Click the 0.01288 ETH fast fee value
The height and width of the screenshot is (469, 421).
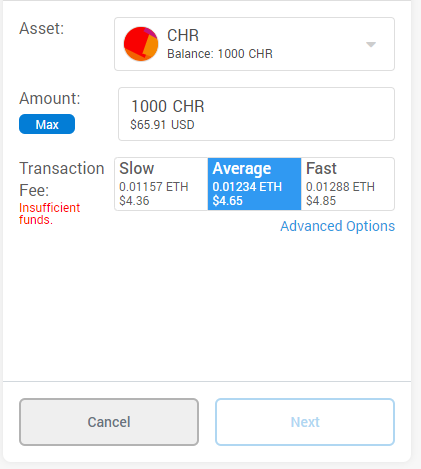click(340, 187)
